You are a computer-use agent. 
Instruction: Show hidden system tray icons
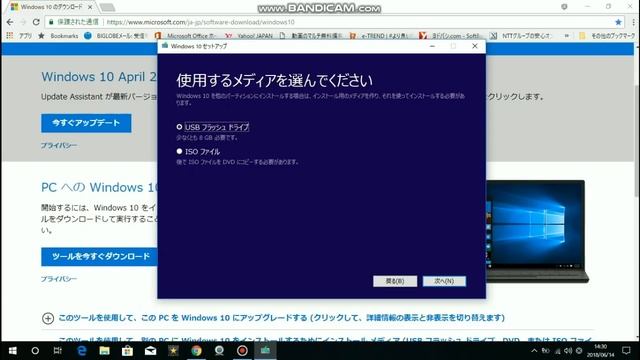tap(534, 351)
